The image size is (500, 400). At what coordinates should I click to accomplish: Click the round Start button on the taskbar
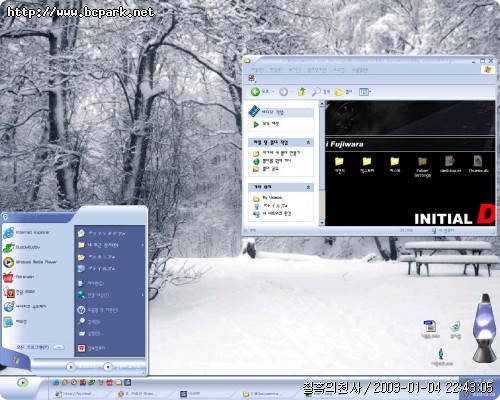[x=22, y=383]
